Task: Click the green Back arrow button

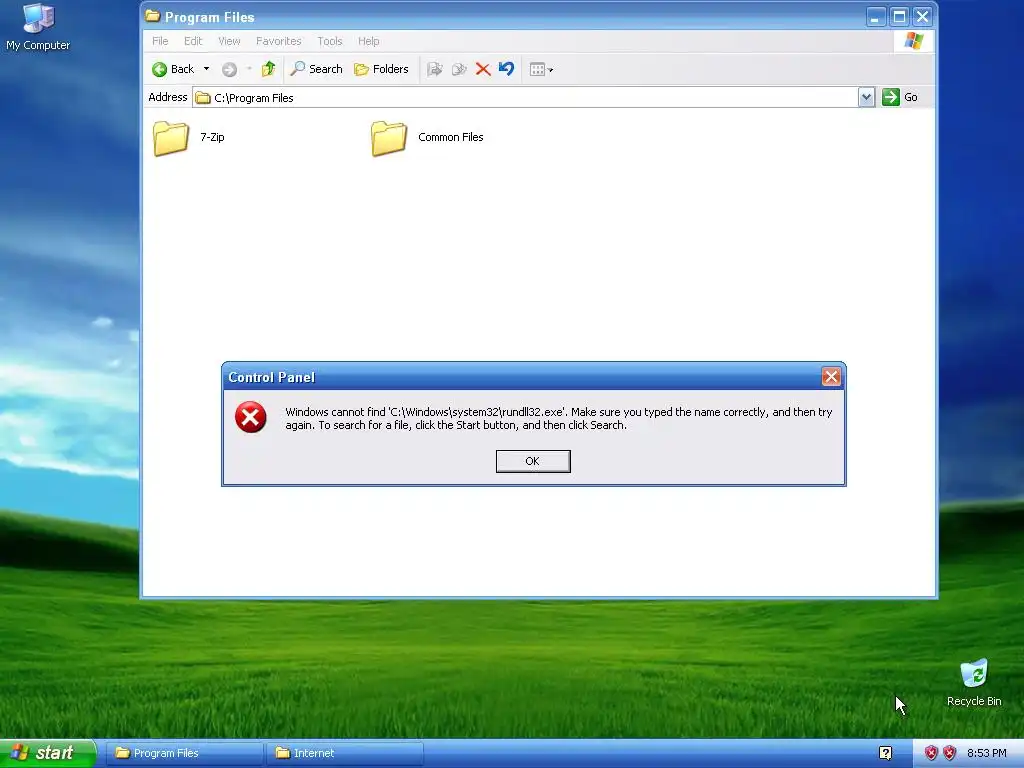Action: tap(173, 69)
